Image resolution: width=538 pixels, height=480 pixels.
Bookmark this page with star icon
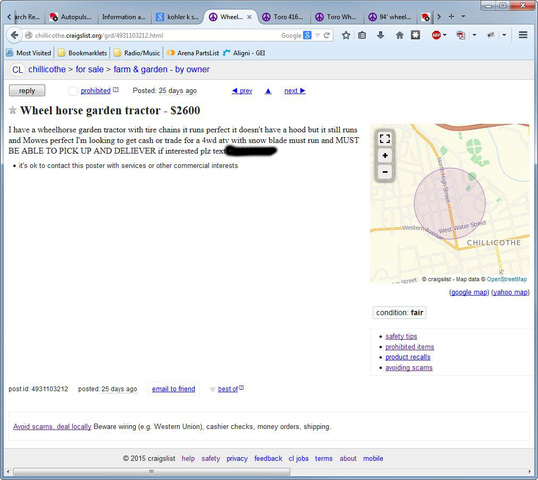tap(346, 35)
